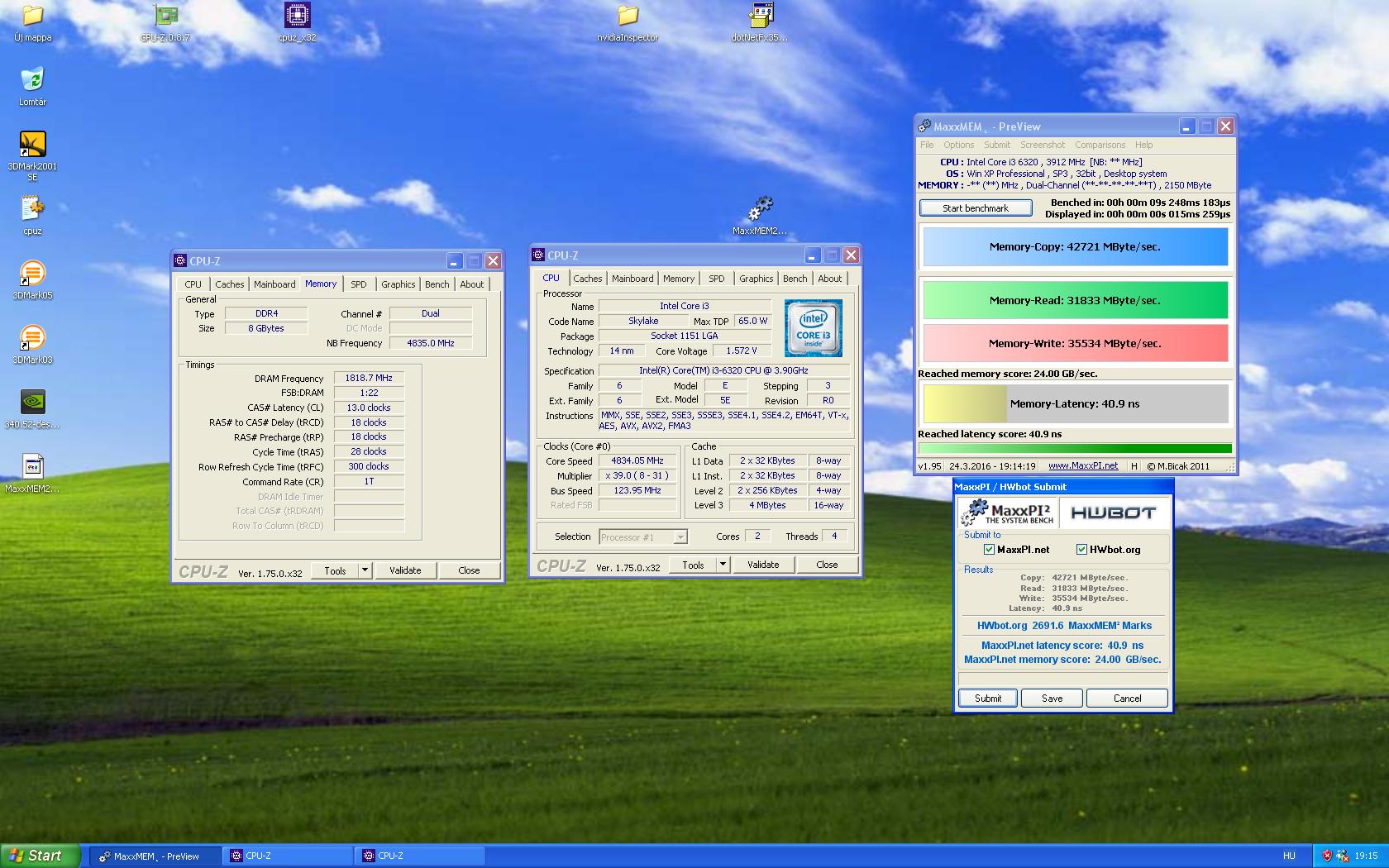1389x868 pixels.
Task: Open the MaxxMEM2 gear icon on desktop
Action: tap(760, 216)
